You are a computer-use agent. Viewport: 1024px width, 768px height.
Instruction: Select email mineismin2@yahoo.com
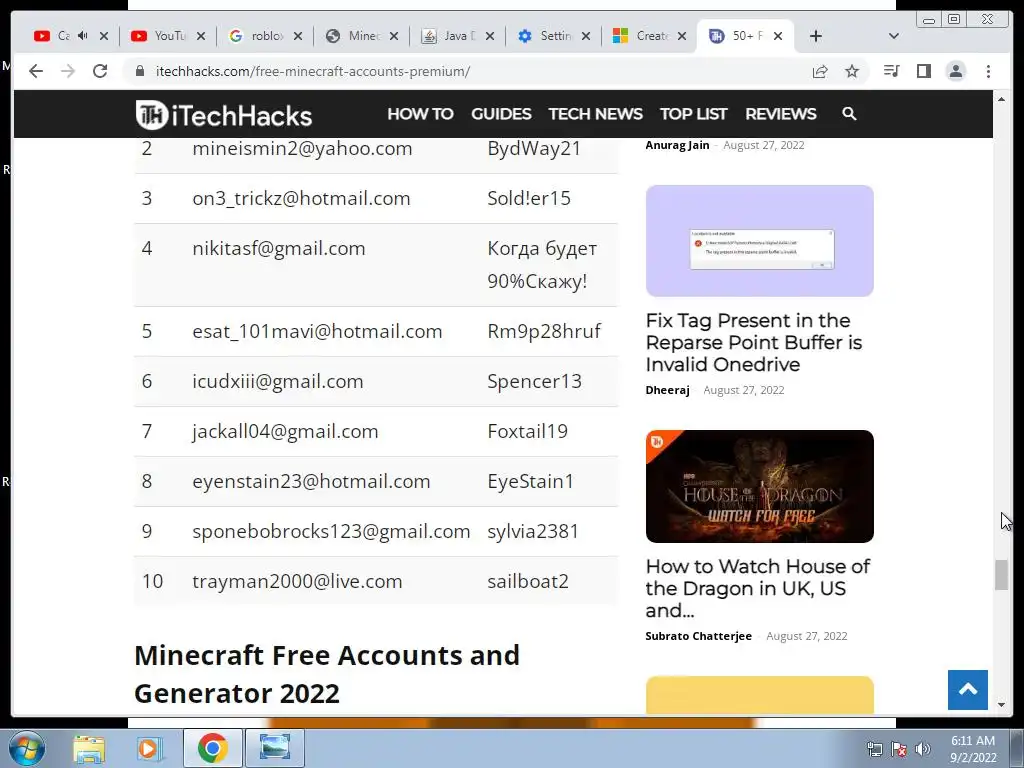coord(302,148)
